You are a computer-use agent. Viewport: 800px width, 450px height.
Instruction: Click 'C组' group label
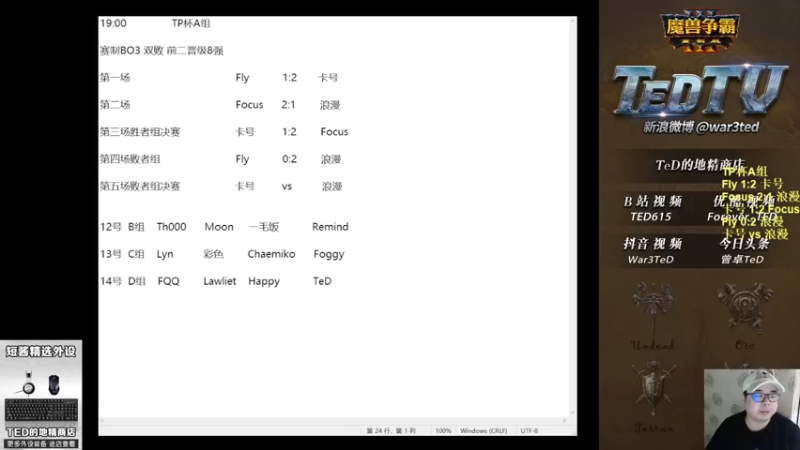pos(136,254)
